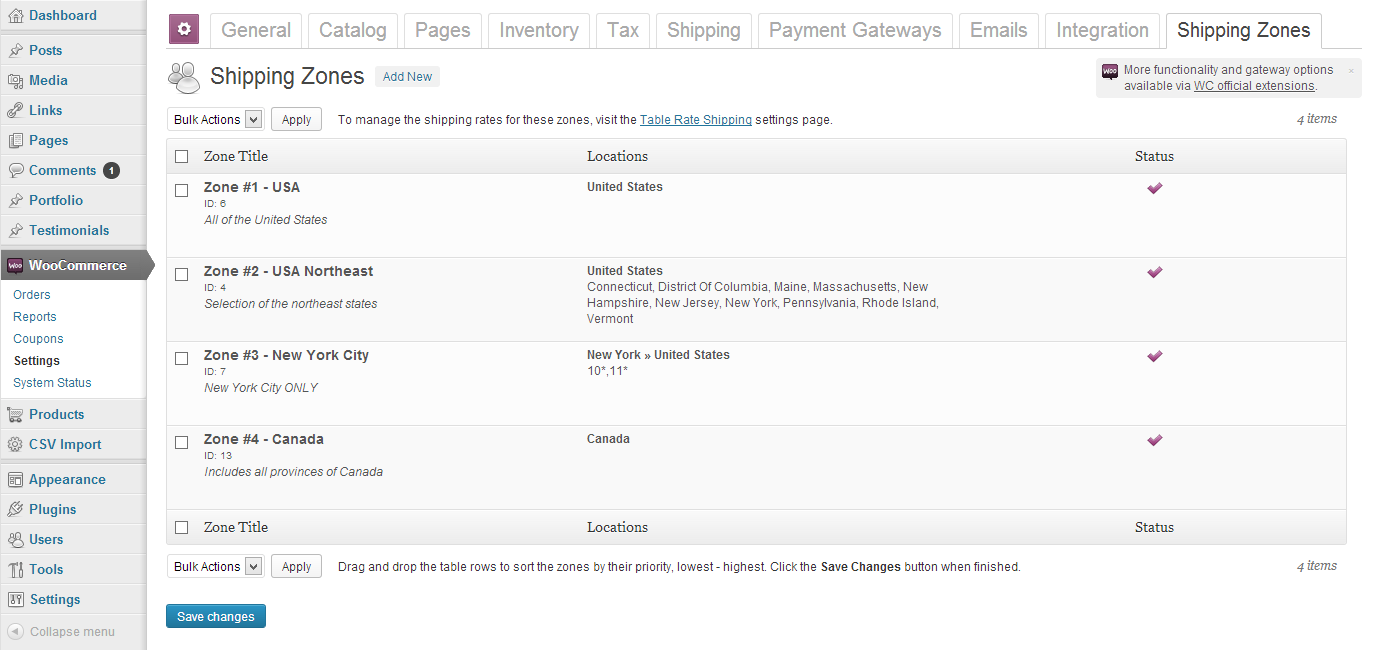Follow the Table Rate Shipping link
This screenshot has width=1373, height=650.
click(x=695, y=120)
